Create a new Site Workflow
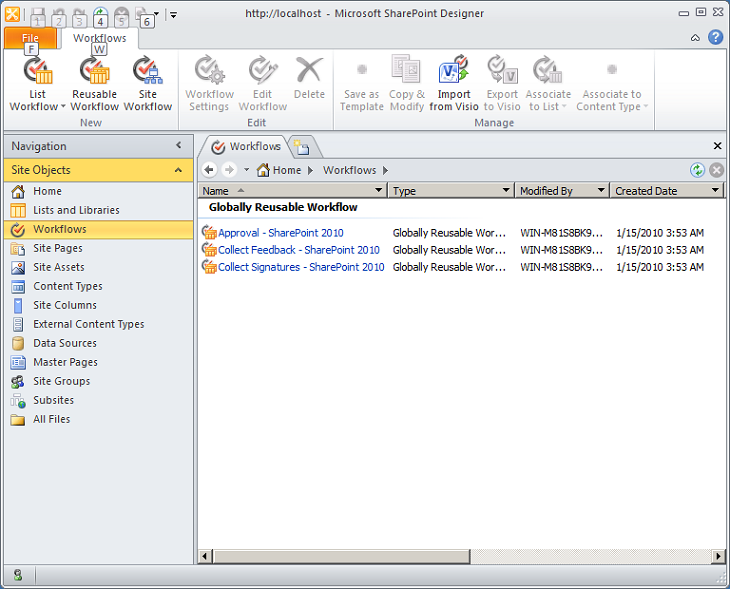 [148, 84]
